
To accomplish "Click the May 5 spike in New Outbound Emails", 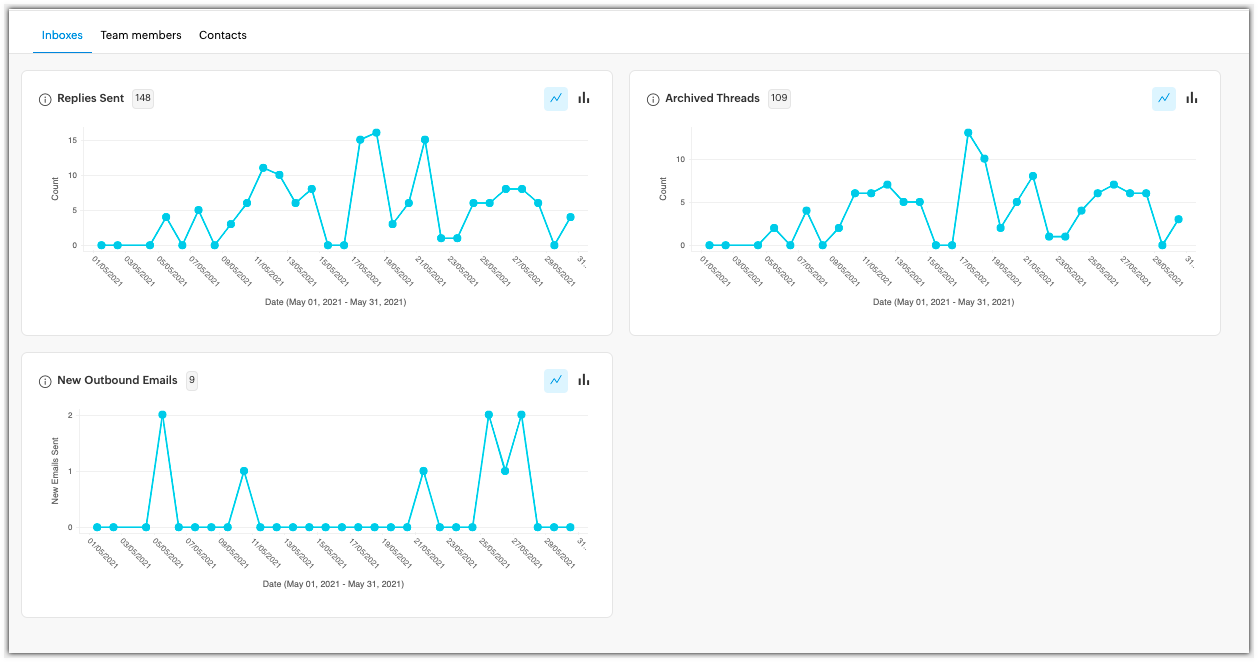I will [163, 412].
